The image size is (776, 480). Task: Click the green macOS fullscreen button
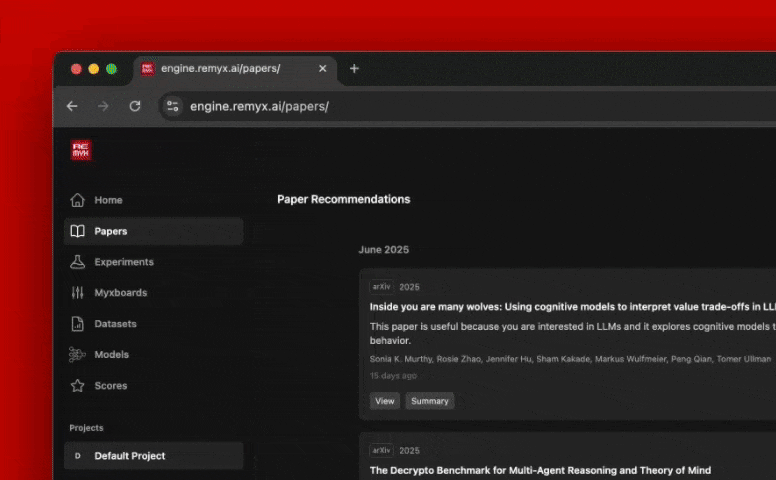pos(111,69)
